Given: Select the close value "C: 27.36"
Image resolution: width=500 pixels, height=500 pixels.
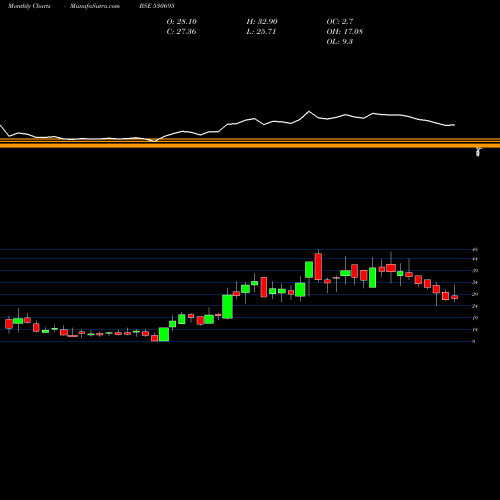Looking at the screenshot, I should (x=181, y=32).
